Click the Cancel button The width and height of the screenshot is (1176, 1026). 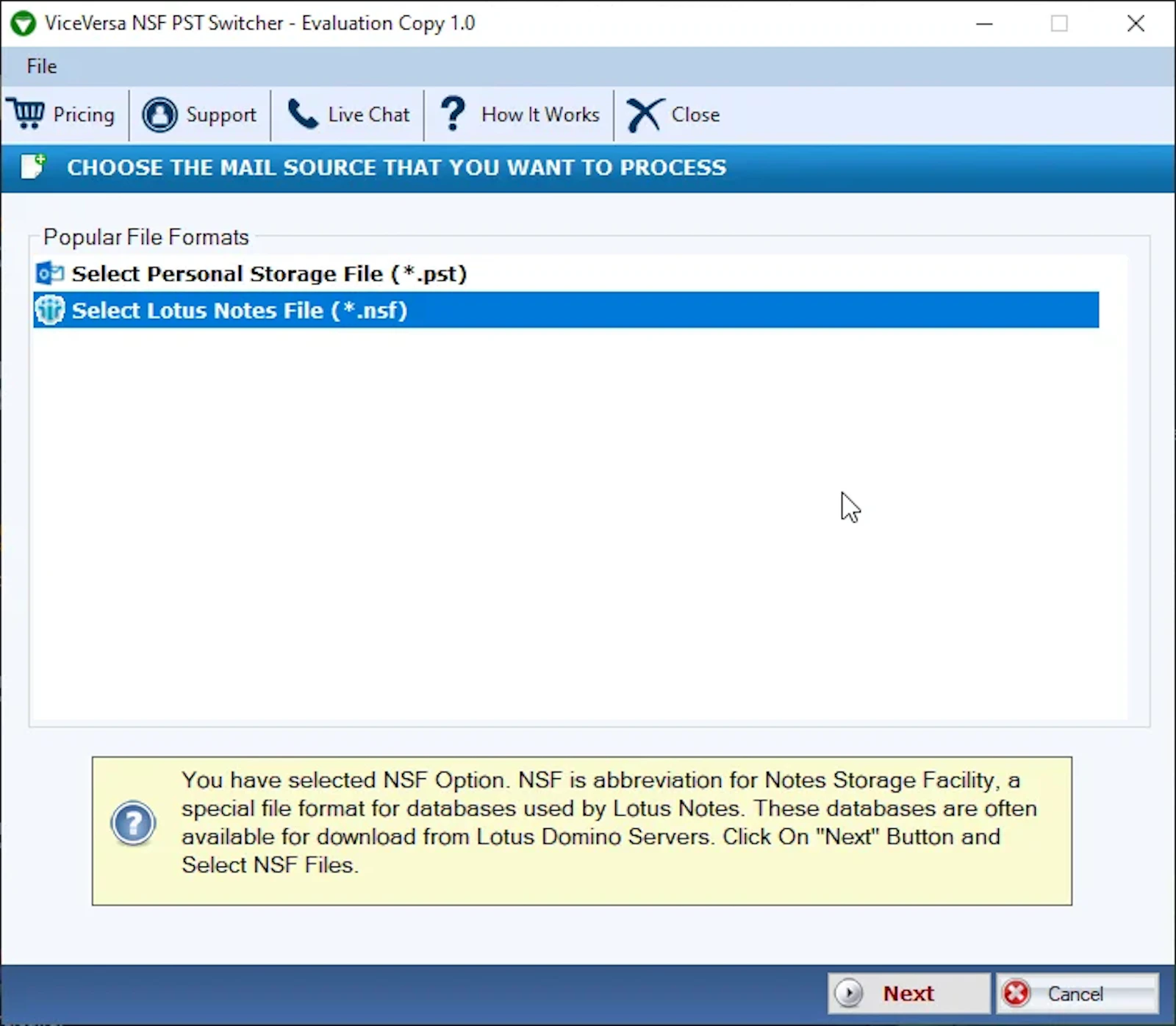[1078, 994]
